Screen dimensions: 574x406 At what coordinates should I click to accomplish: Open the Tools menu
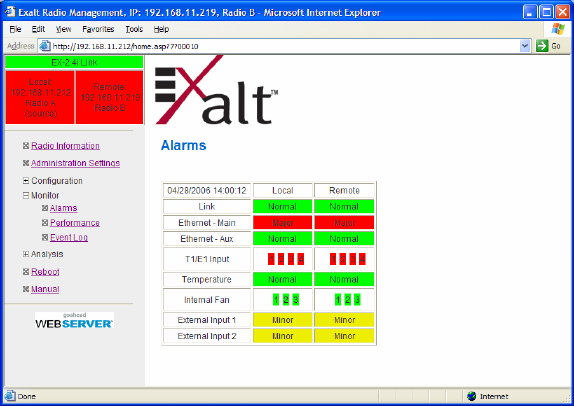click(x=134, y=29)
